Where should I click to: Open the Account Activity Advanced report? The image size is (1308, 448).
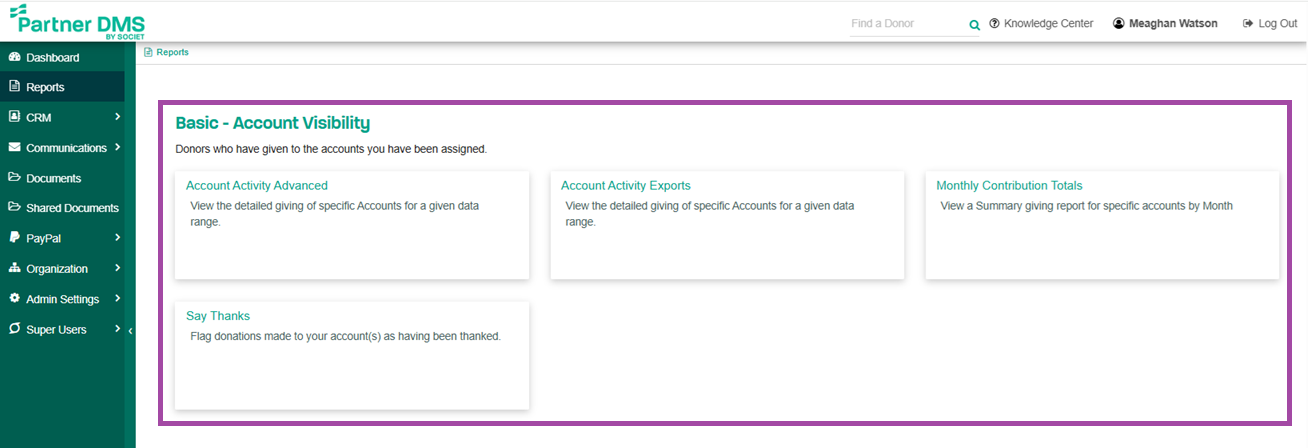257,185
